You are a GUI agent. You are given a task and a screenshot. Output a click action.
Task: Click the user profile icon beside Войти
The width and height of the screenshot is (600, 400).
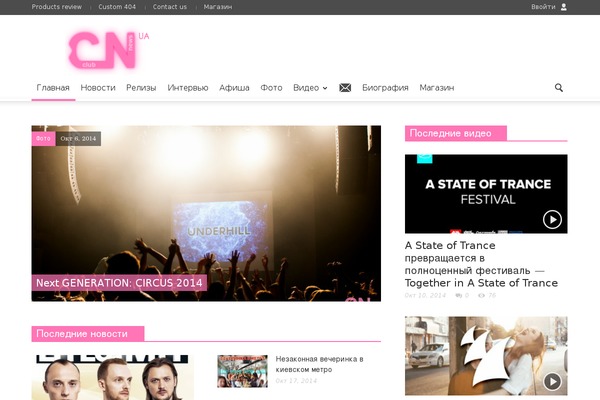pyautogui.click(x=564, y=7)
